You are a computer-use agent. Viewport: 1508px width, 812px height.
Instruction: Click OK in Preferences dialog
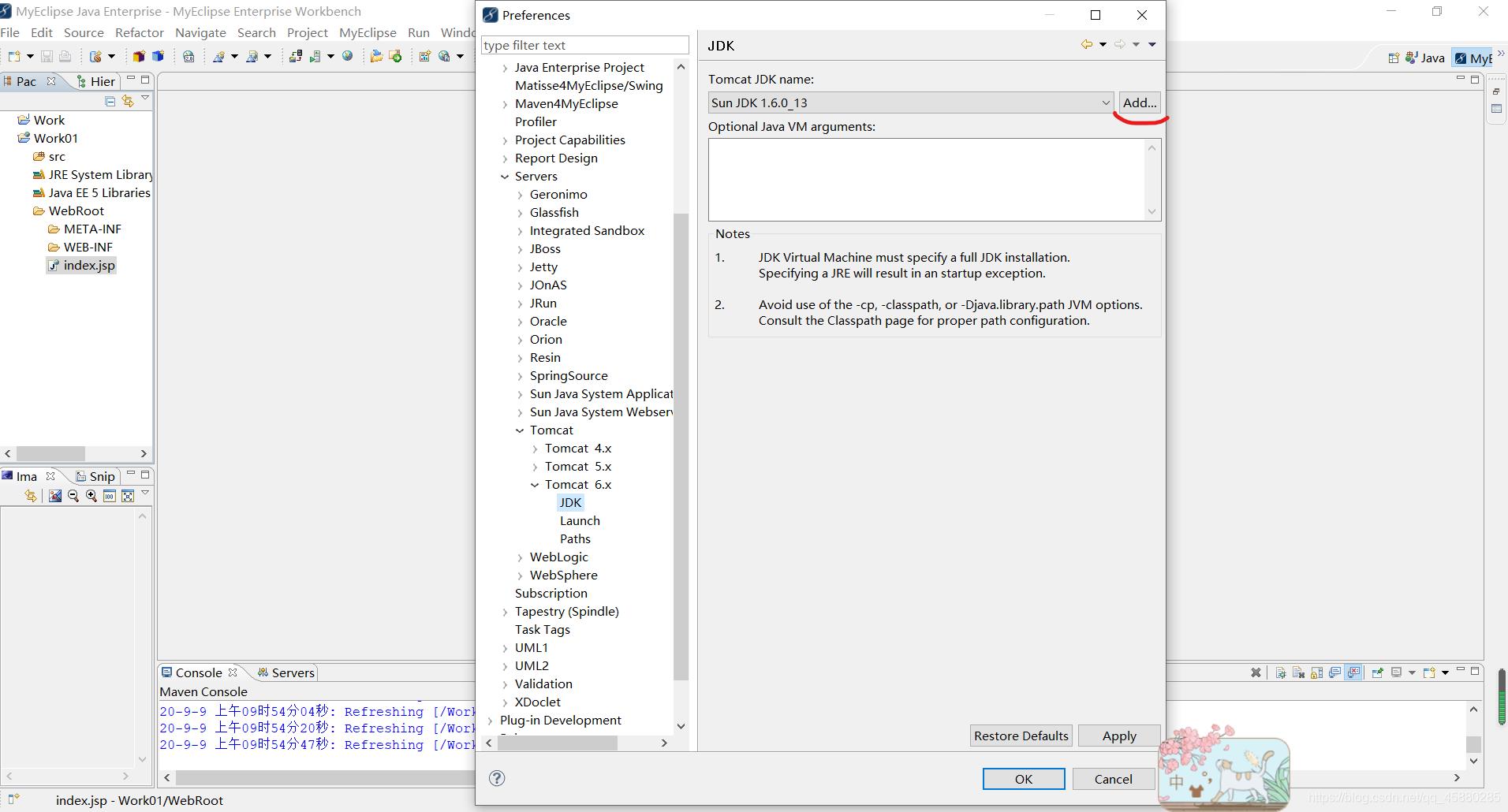[1024, 779]
